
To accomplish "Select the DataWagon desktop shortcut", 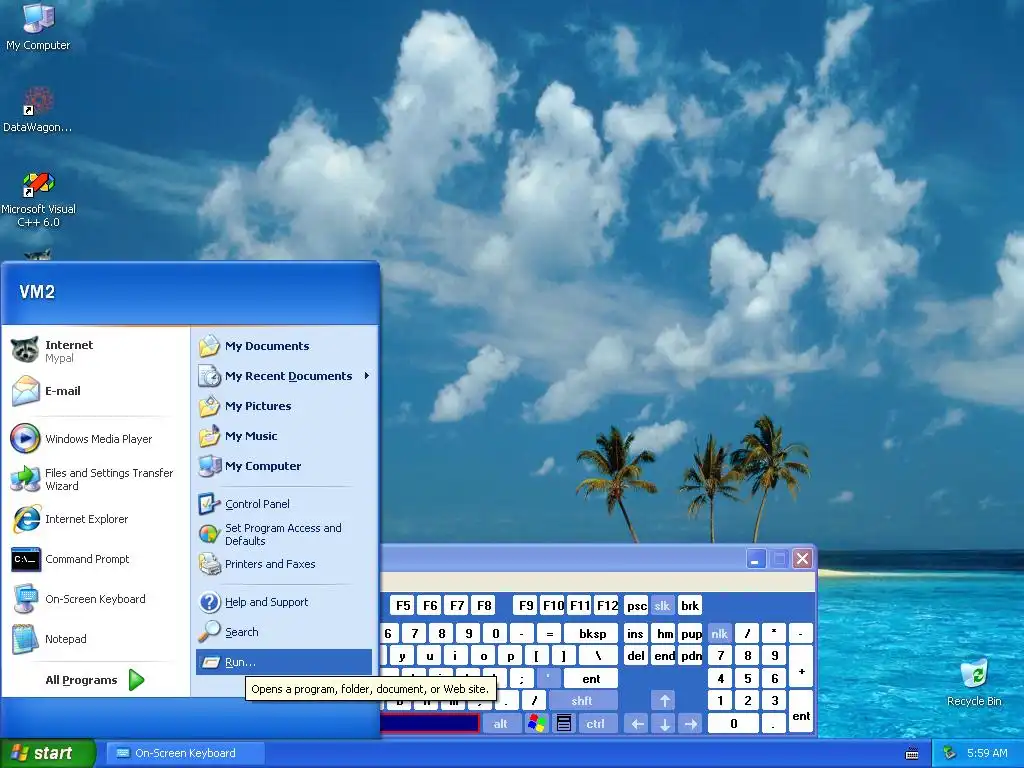I will [x=38, y=110].
